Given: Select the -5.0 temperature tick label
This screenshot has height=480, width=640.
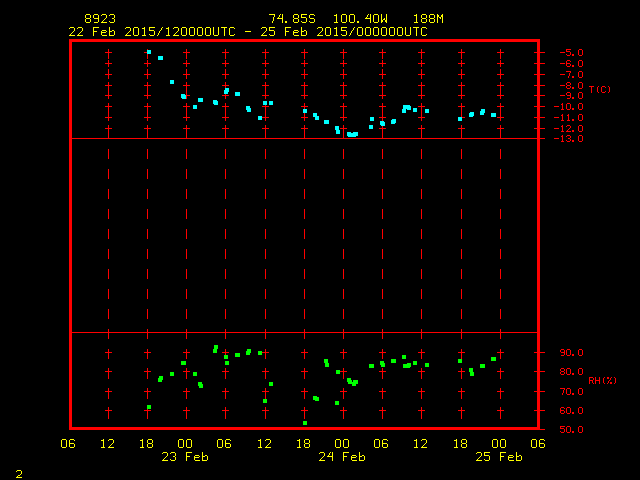Looking at the screenshot, I should (x=571, y=53).
